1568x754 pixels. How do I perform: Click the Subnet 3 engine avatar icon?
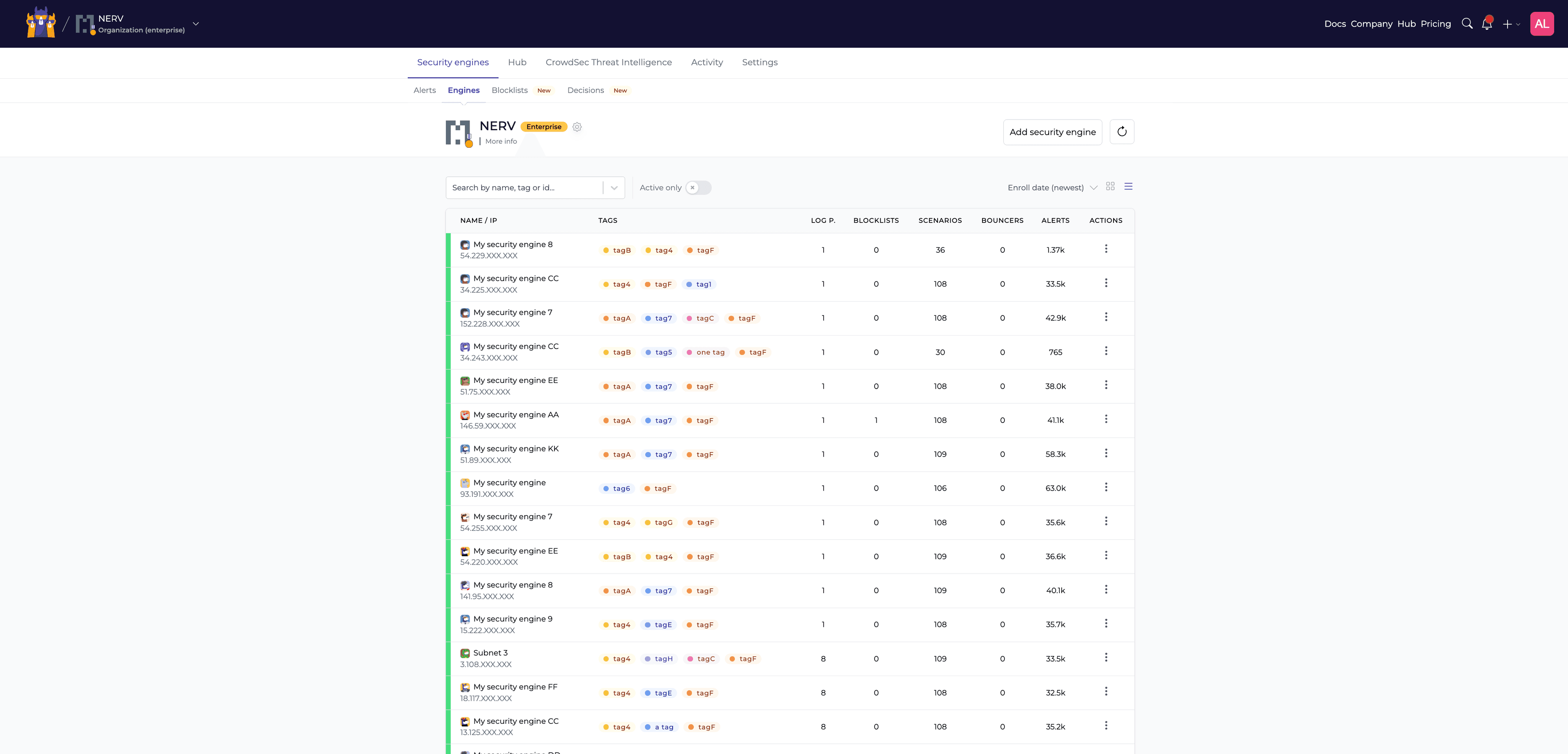click(465, 653)
